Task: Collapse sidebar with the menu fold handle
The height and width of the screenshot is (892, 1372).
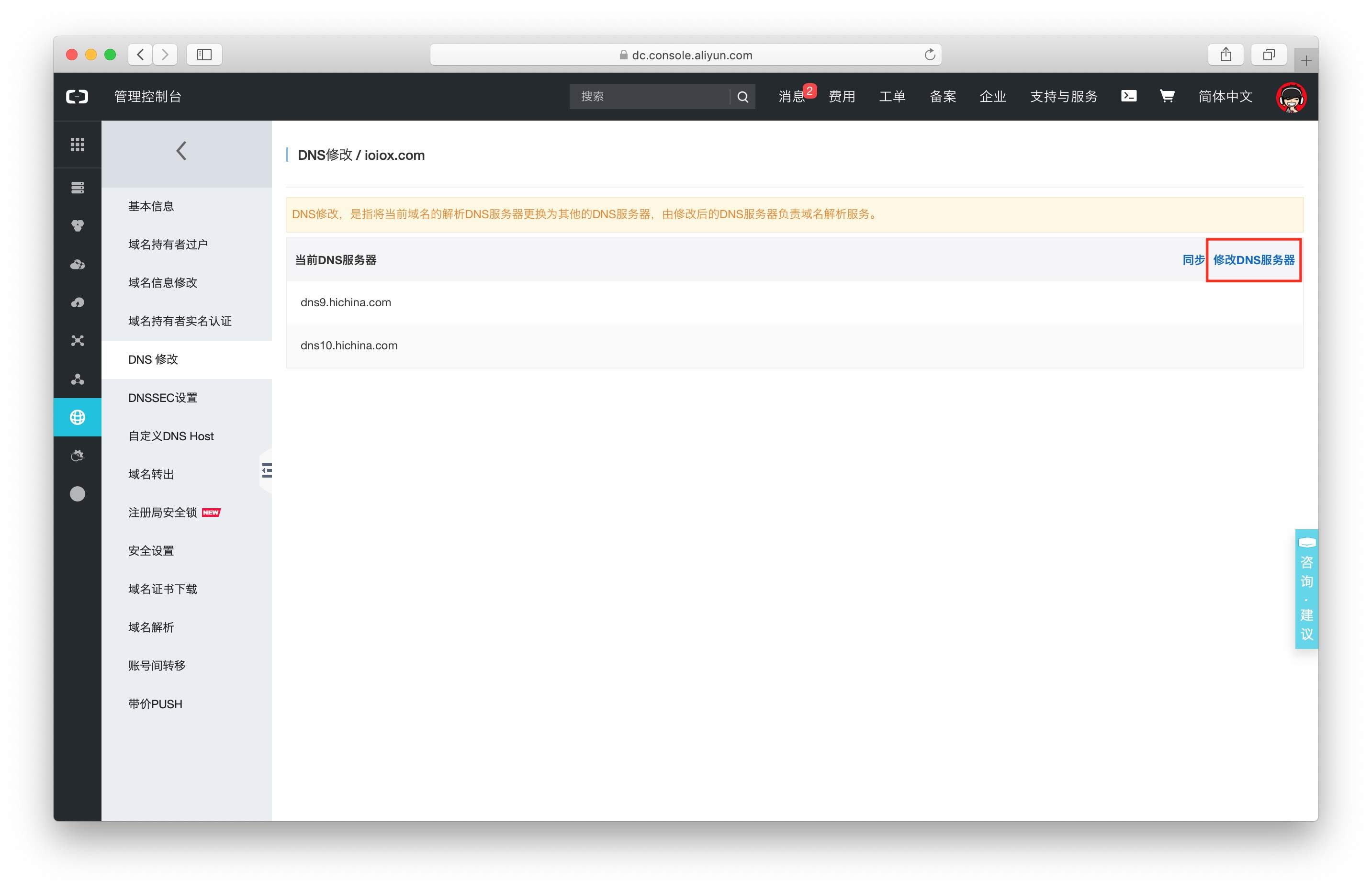Action: [x=266, y=470]
